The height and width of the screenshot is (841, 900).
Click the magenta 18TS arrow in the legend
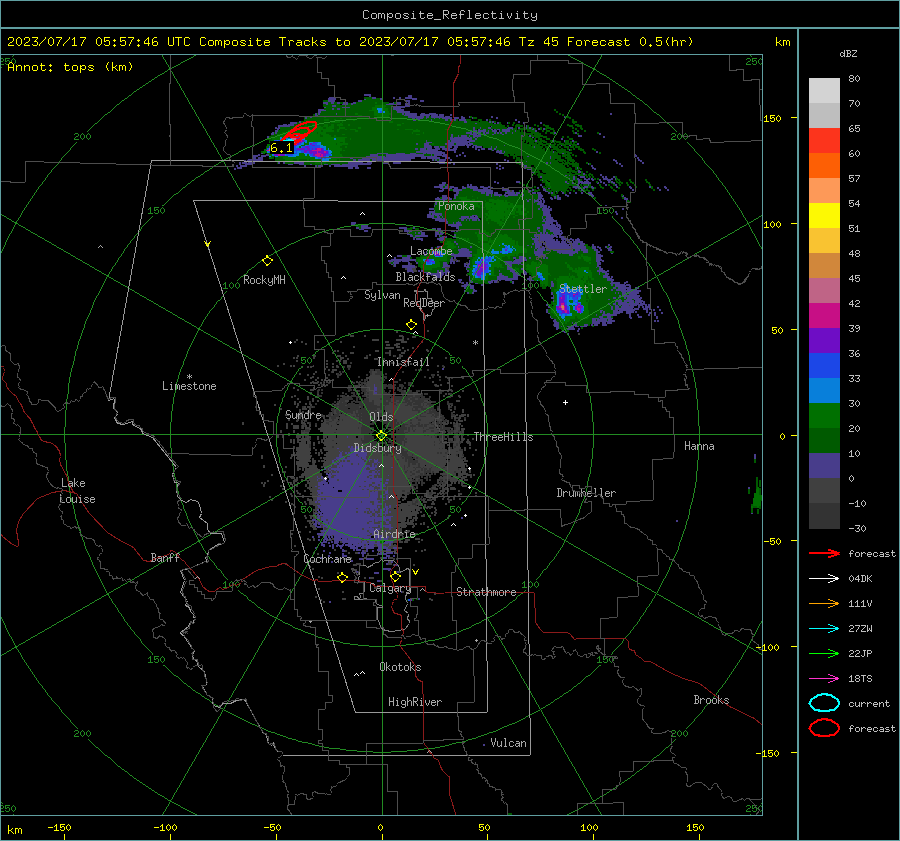pyautogui.click(x=824, y=679)
